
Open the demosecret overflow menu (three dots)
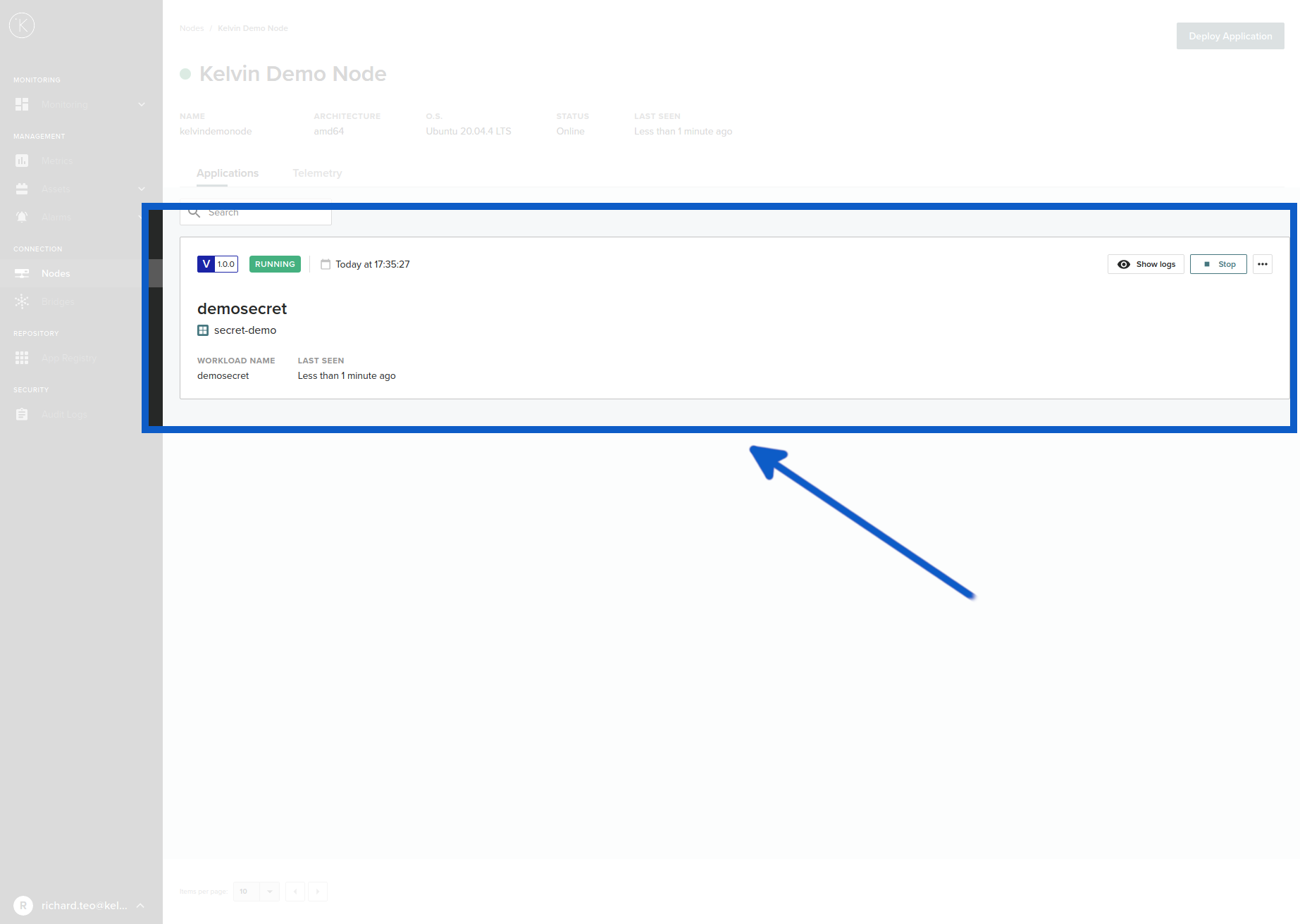coord(1262,264)
